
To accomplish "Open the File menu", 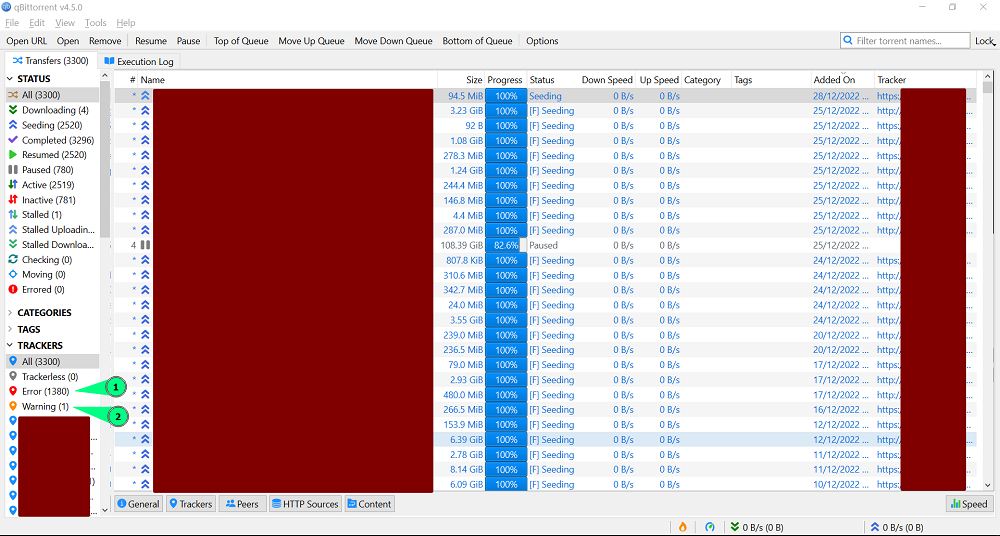I will pyautogui.click(x=12, y=23).
